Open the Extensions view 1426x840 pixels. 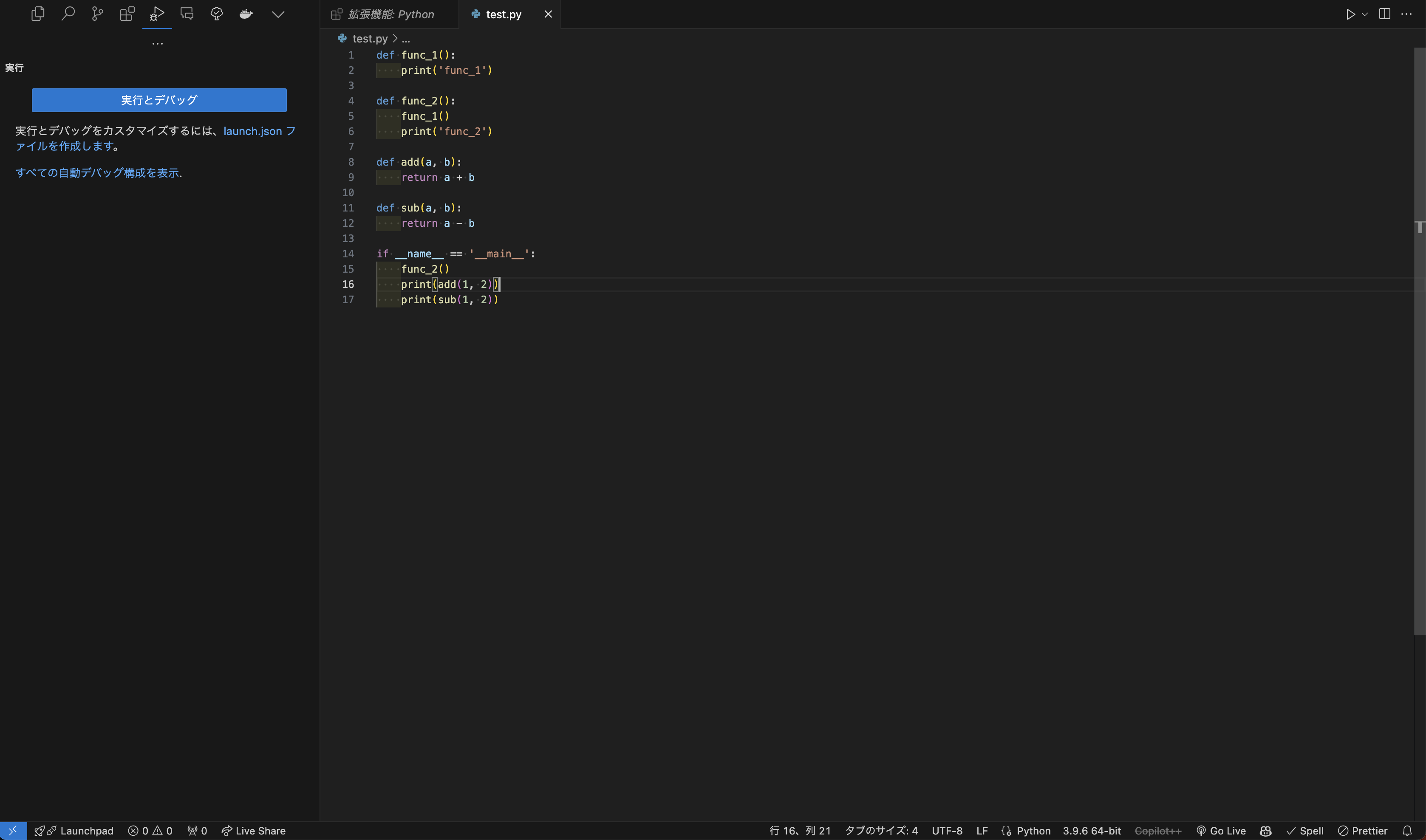point(127,14)
